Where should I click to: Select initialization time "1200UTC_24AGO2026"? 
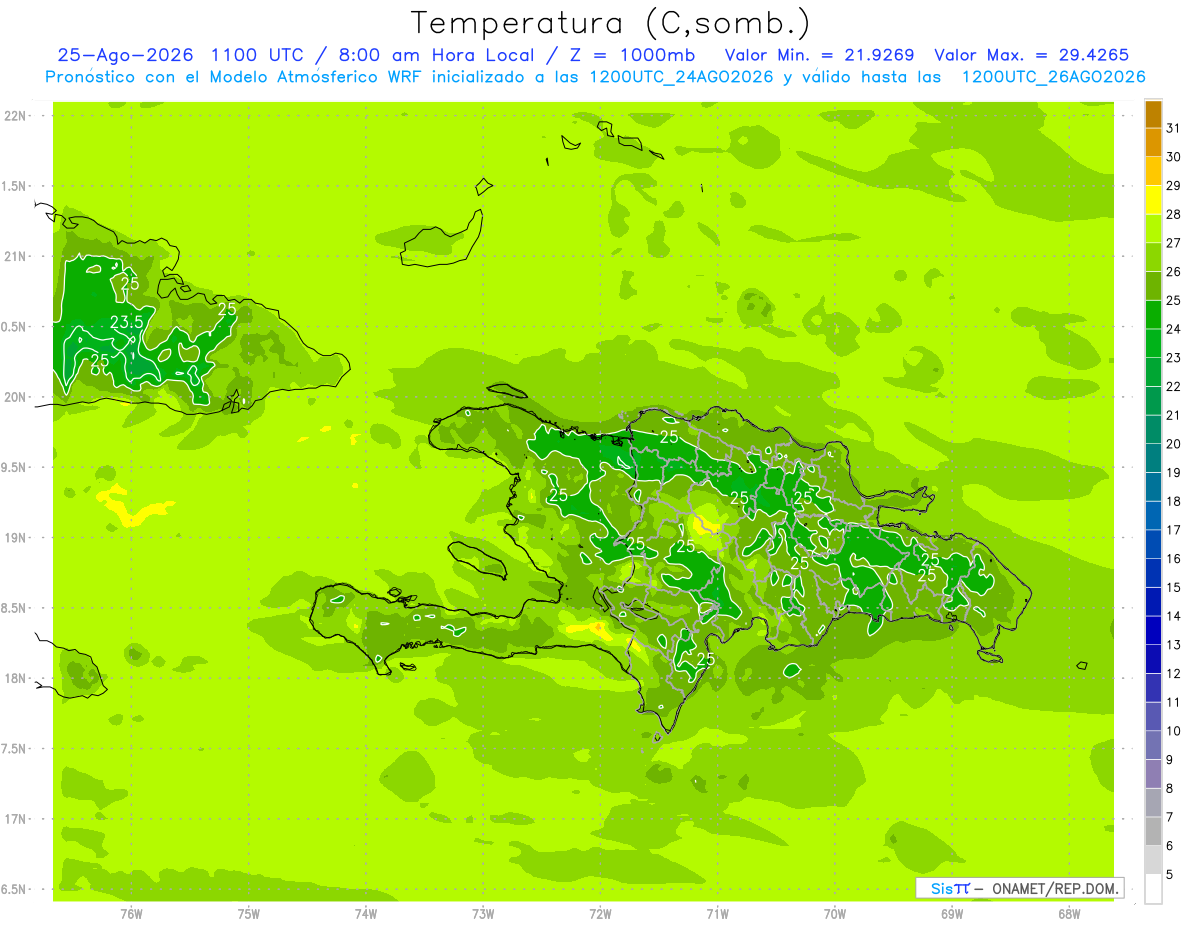[681, 77]
